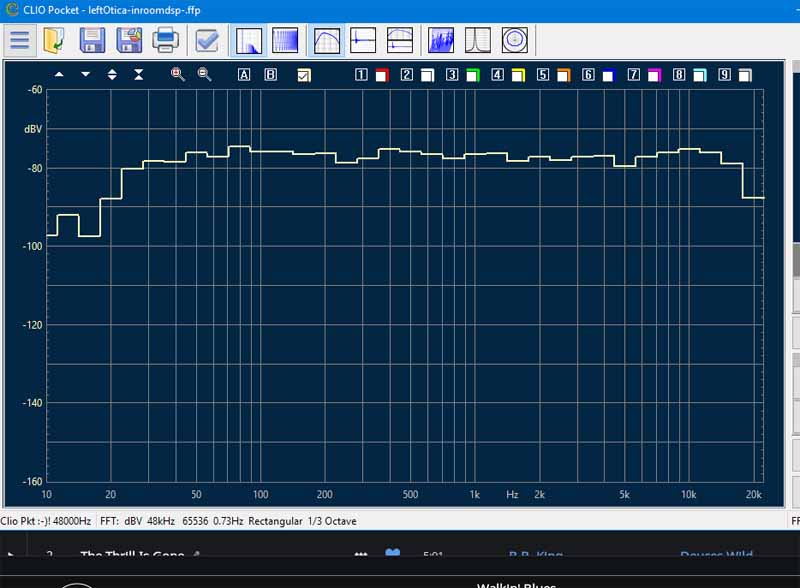
Task: Open the waterfall spectrum icon
Action: 441,40
